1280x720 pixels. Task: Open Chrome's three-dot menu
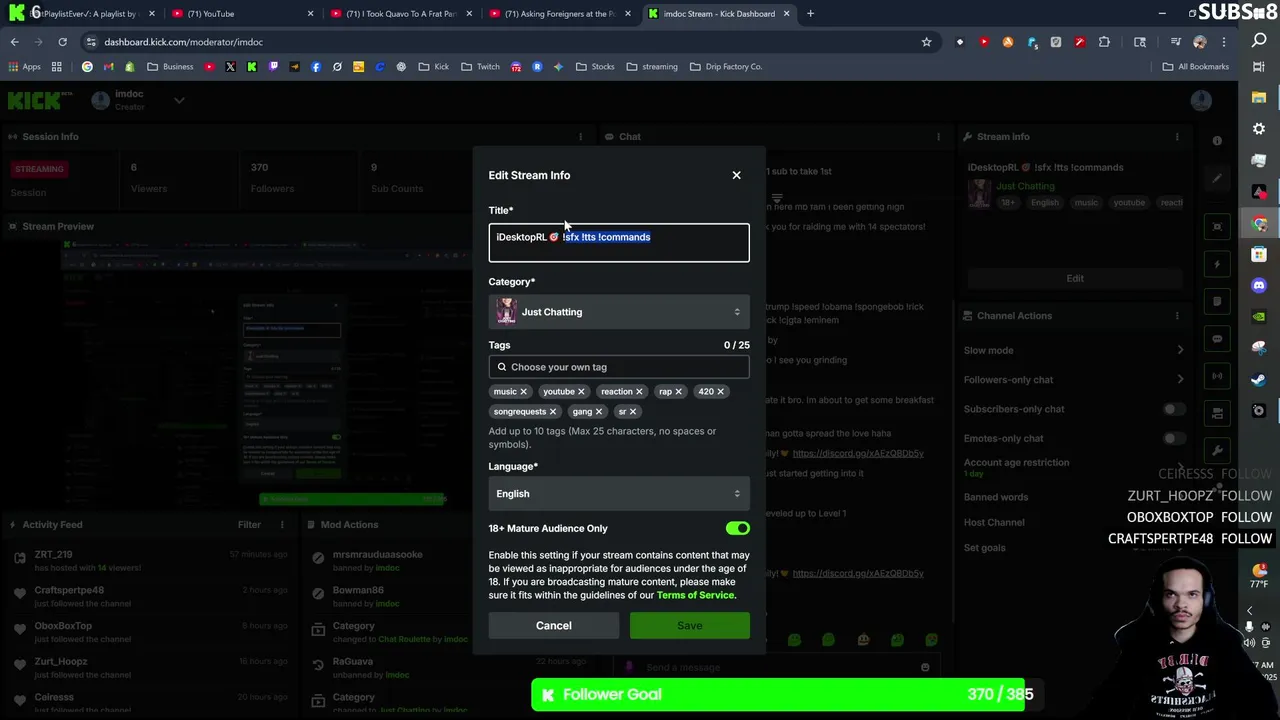coord(1222,42)
